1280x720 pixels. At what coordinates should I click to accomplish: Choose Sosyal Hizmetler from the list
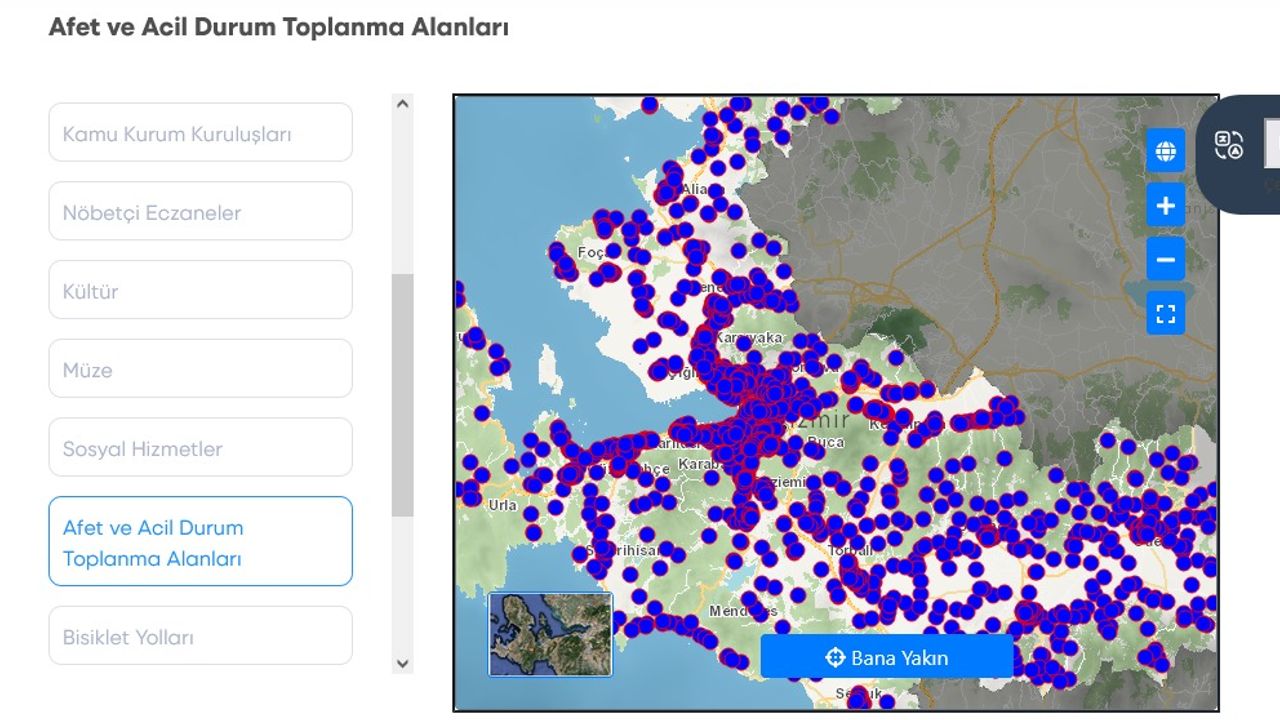(200, 448)
